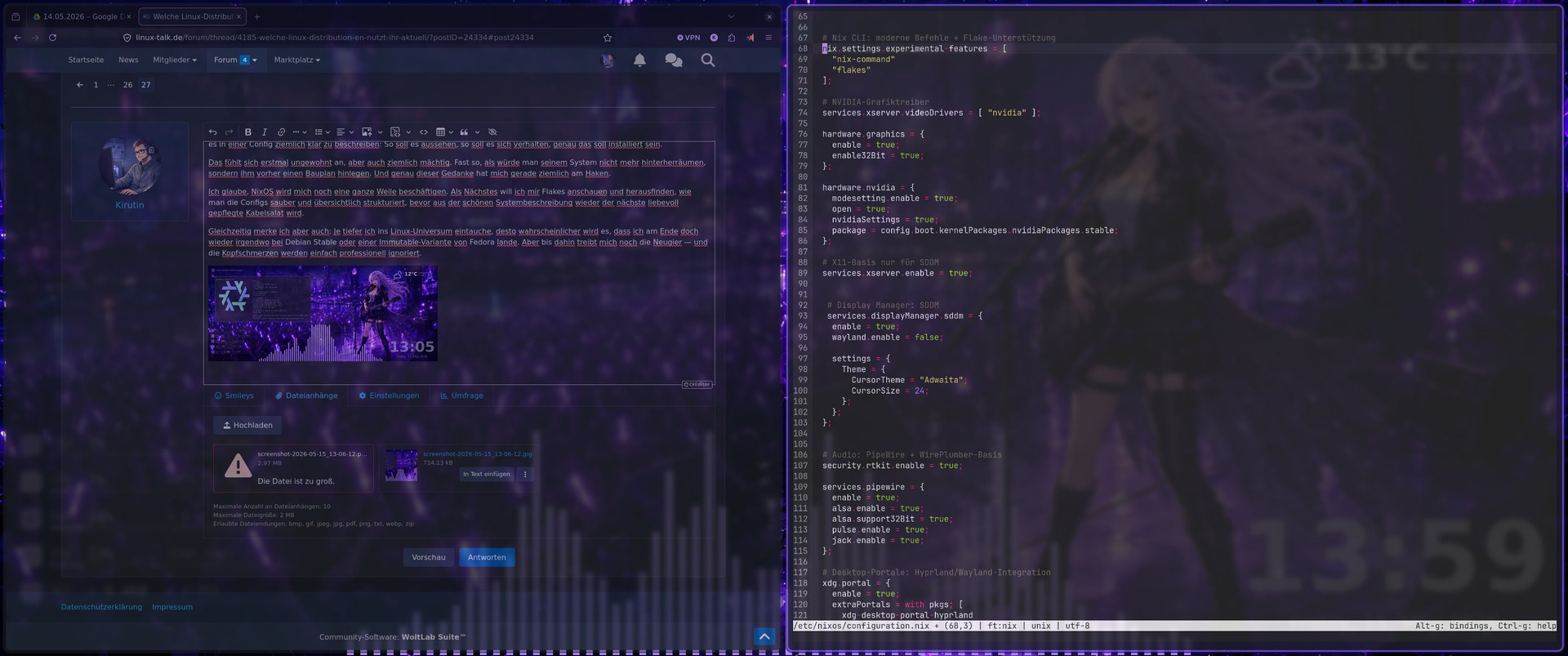Expand the image options arrow
This screenshot has width=1568, height=656.
pos(380,132)
